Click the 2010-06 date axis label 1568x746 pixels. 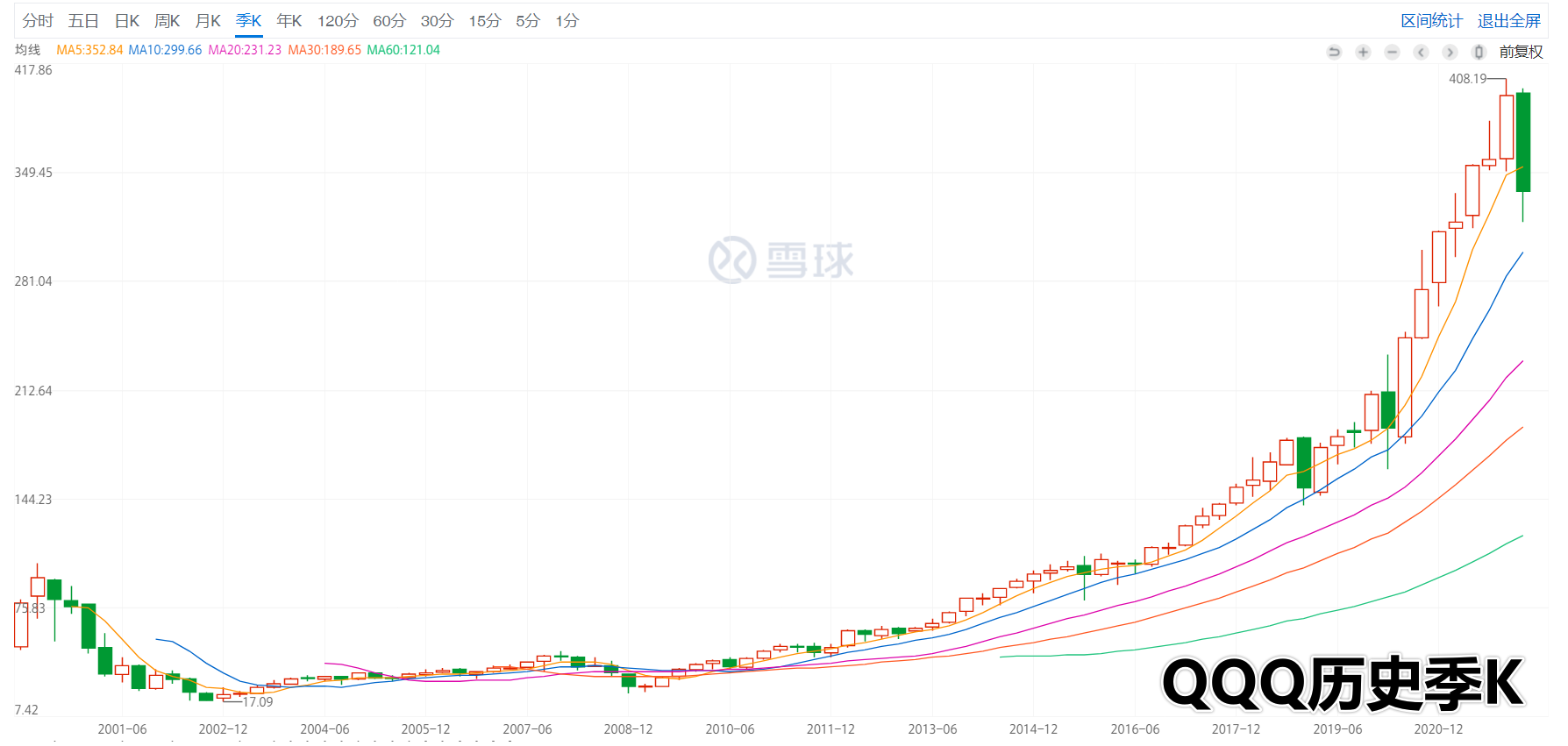[730, 729]
